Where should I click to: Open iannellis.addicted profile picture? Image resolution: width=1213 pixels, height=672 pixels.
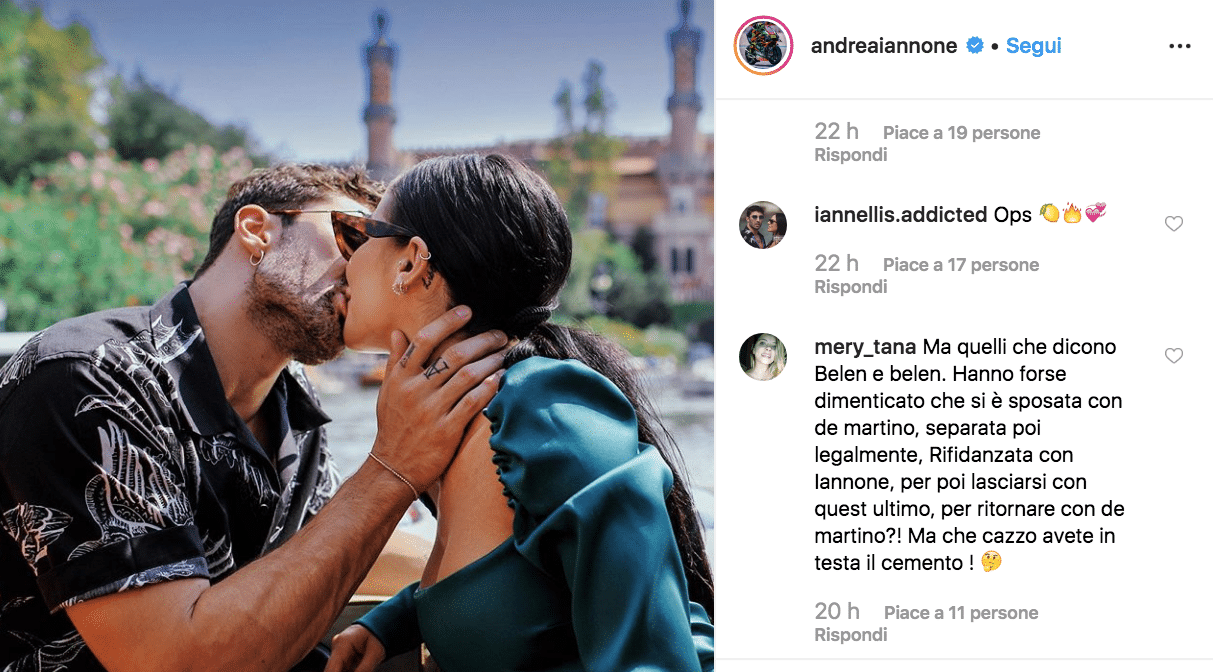(763, 225)
